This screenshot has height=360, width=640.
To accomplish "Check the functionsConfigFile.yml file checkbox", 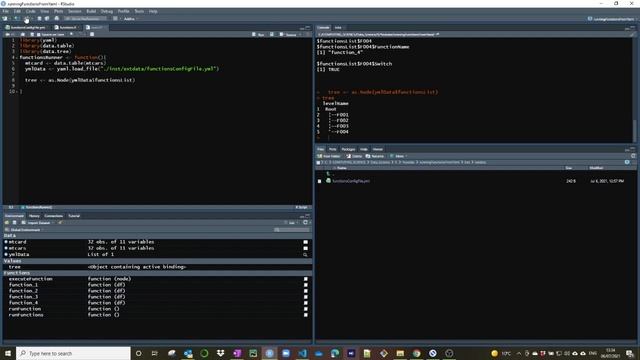I will click(x=320, y=181).
